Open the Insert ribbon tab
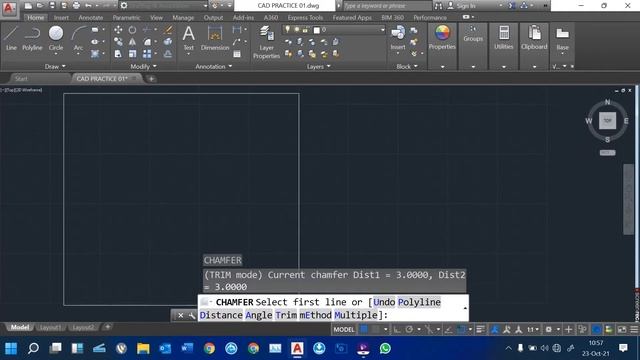This screenshot has height=360, width=640. click(61, 18)
